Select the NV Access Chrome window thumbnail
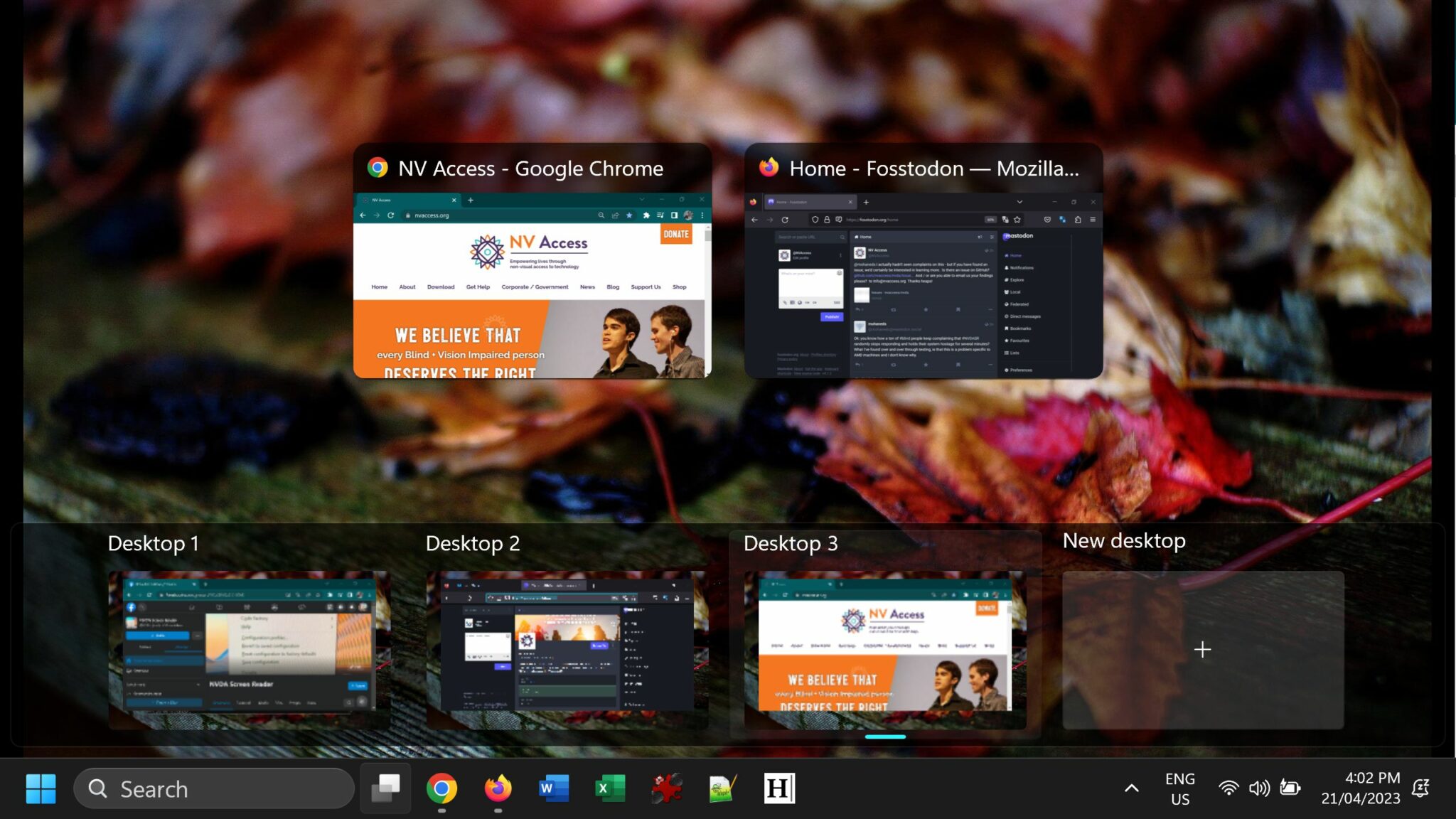The width and height of the screenshot is (1456, 819). click(x=532, y=284)
